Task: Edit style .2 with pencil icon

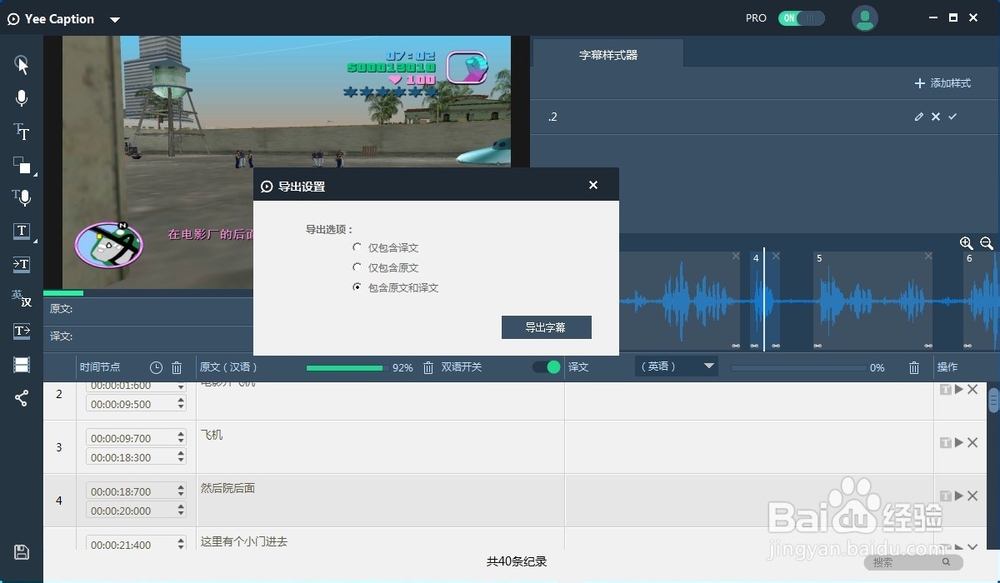Action: (x=918, y=117)
